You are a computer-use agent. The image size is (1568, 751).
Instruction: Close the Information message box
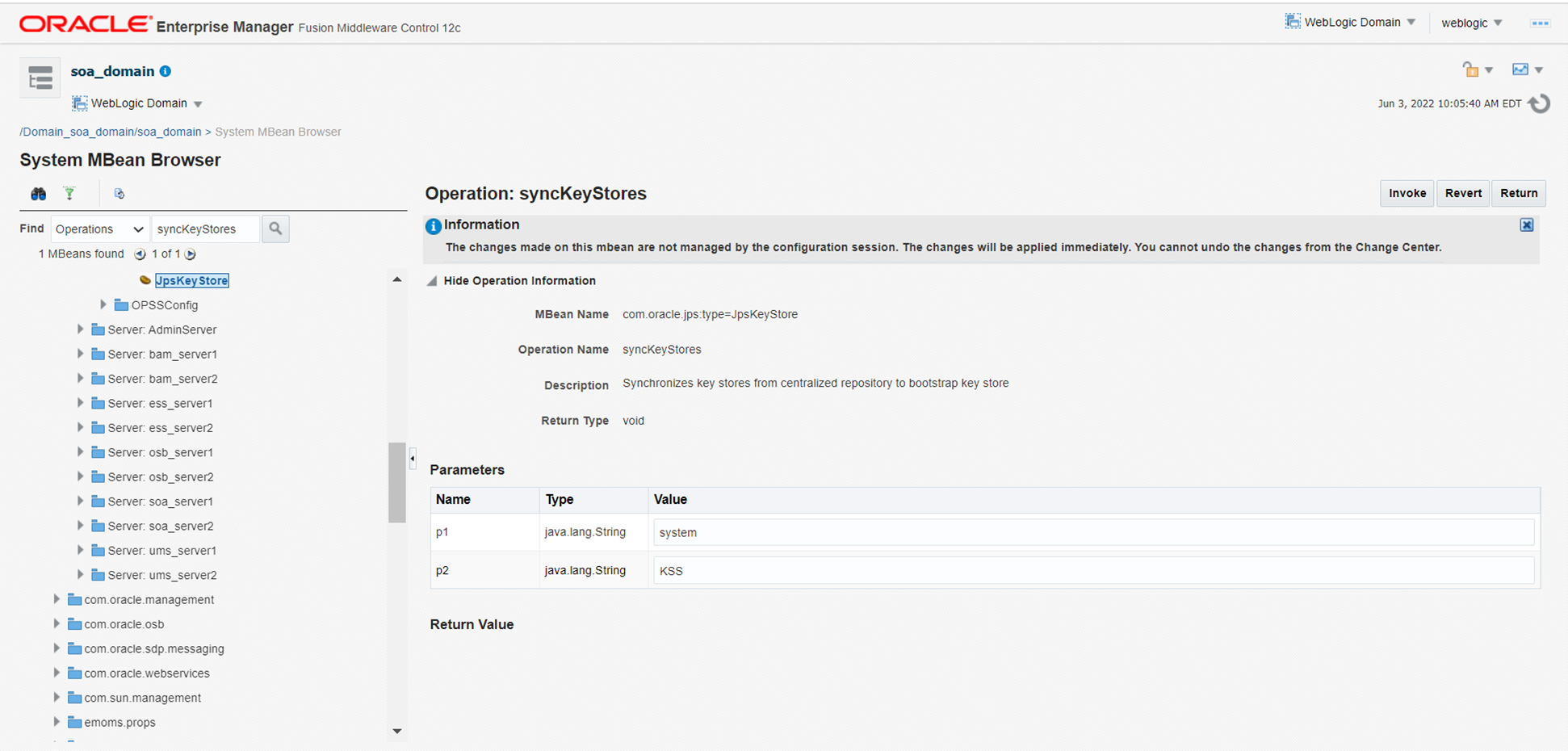click(1527, 225)
